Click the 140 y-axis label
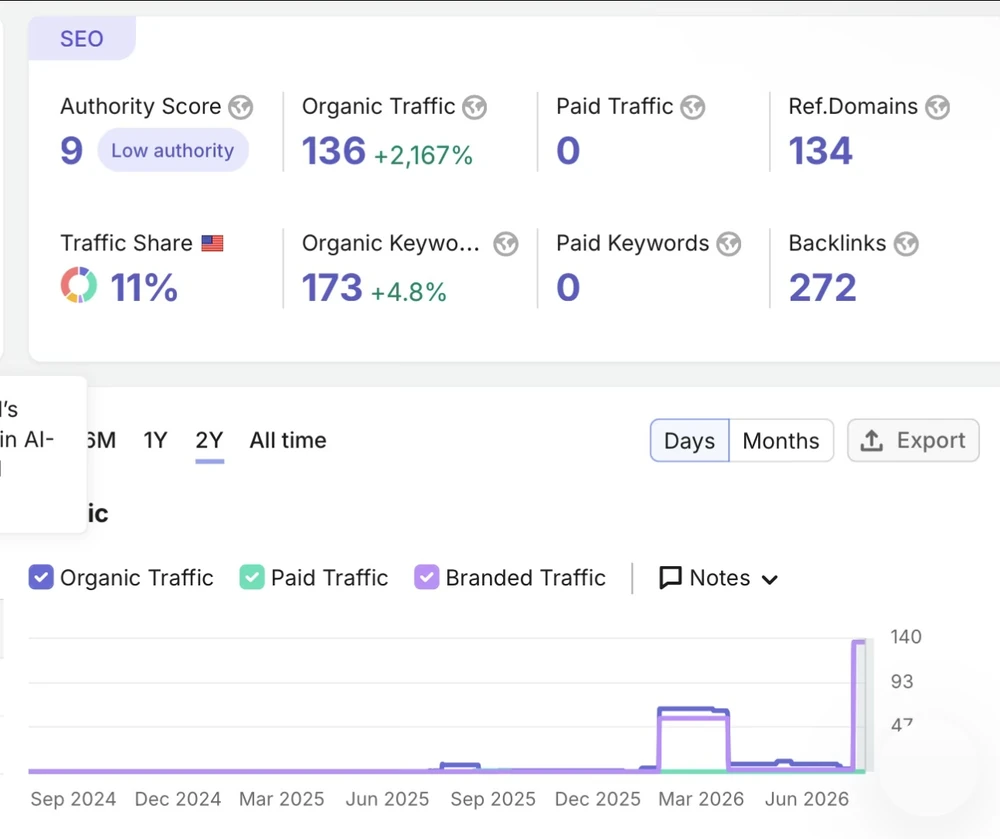Viewport: 1000px width, 839px height. [906, 637]
